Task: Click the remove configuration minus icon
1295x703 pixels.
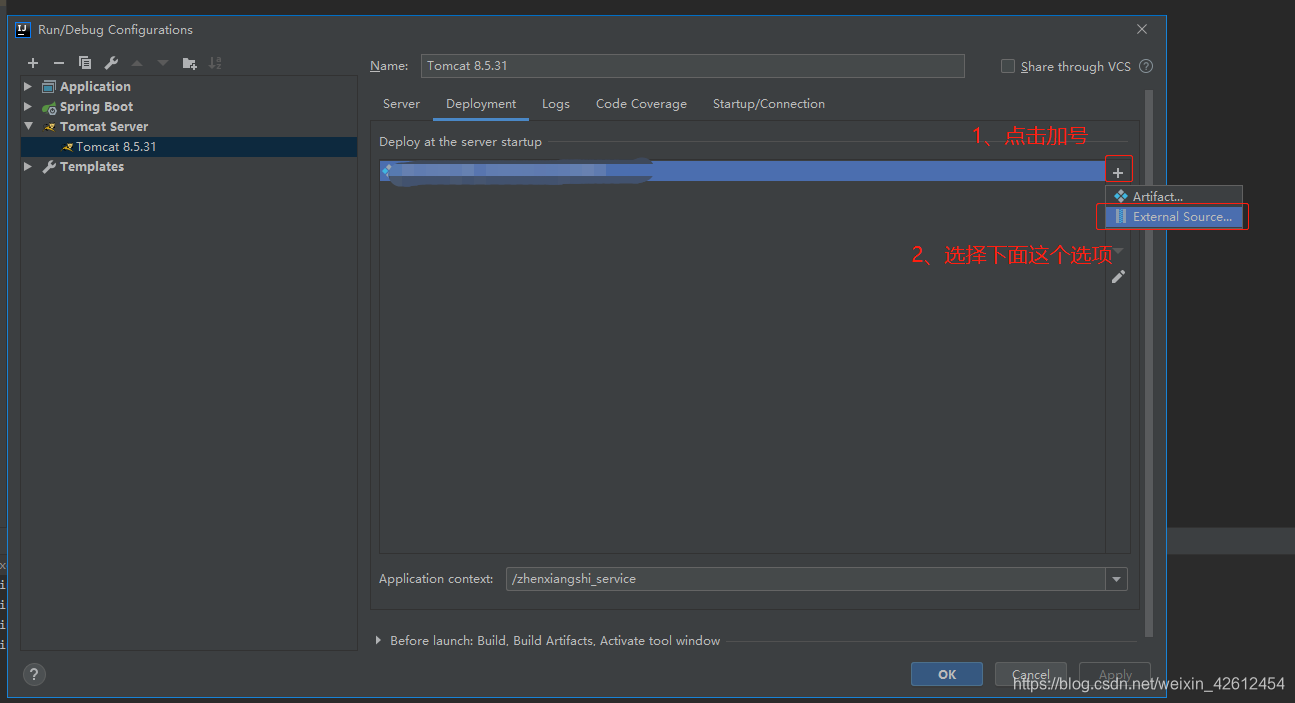Action: pos(59,63)
